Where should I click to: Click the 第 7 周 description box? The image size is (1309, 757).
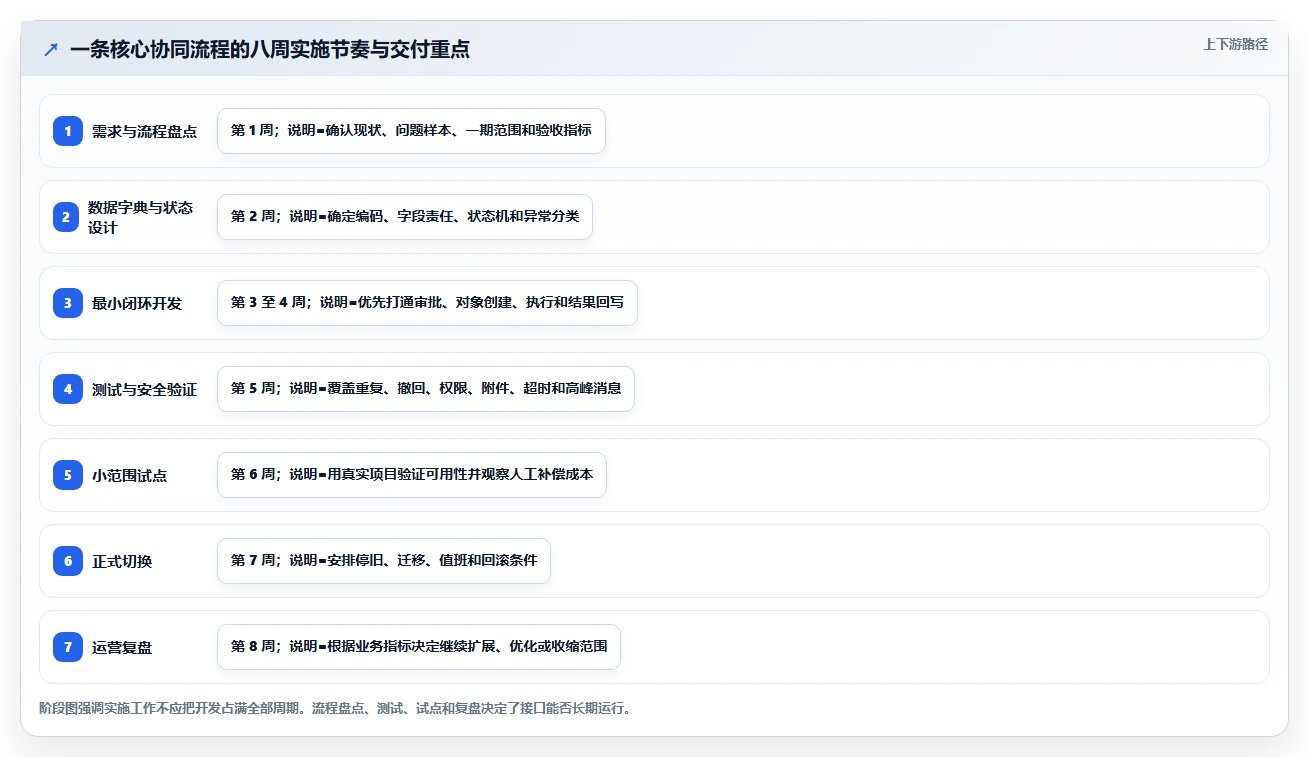(384, 561)
